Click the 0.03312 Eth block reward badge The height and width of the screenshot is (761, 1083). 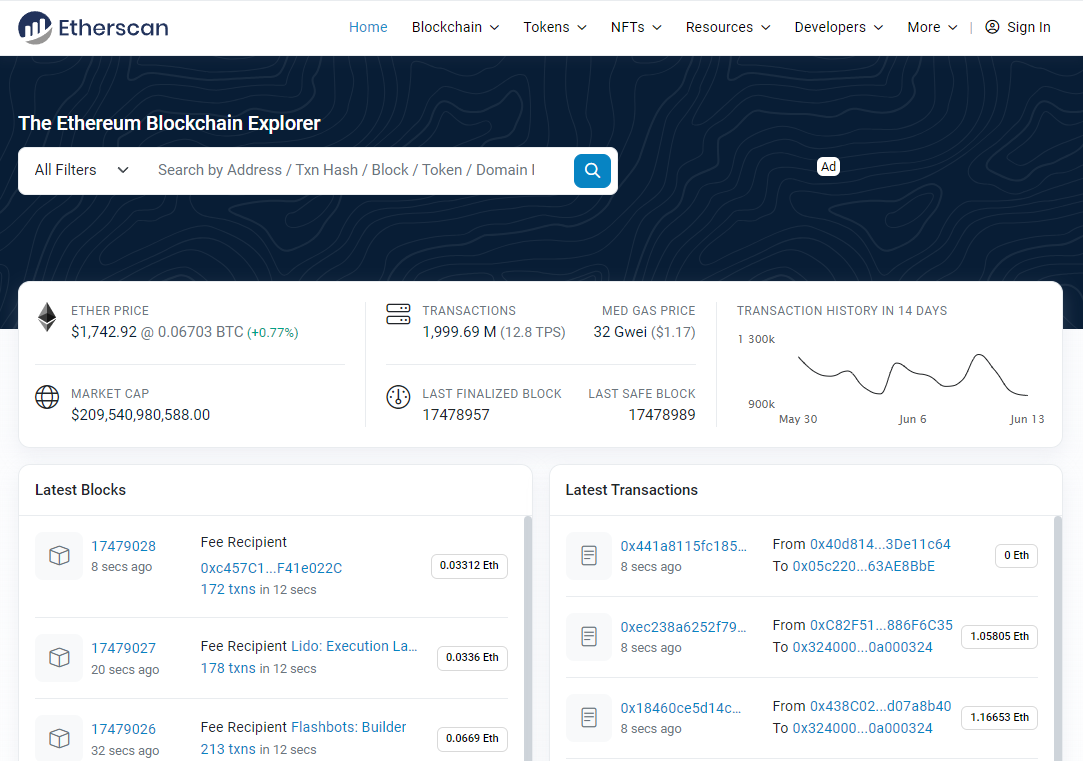pos(469,566)
